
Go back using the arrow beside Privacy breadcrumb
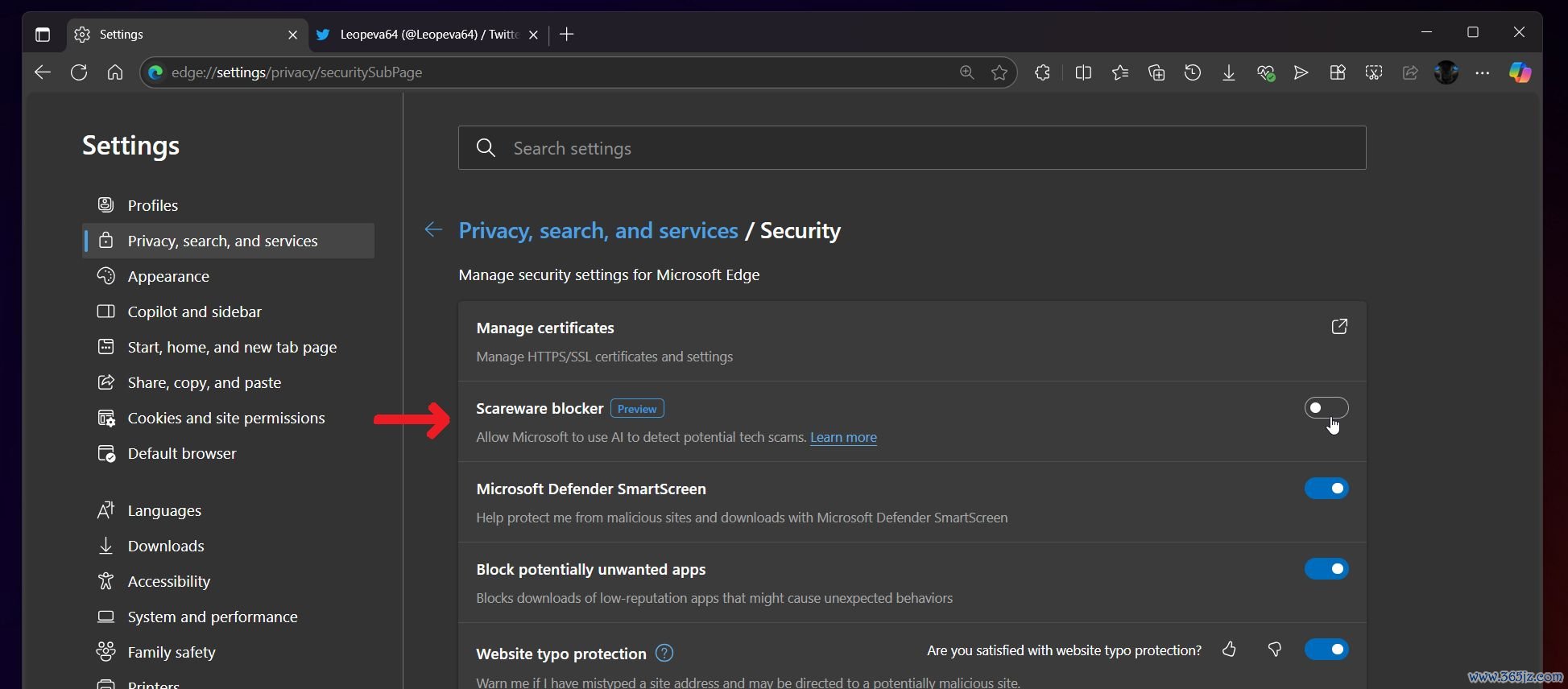point(433,230)
